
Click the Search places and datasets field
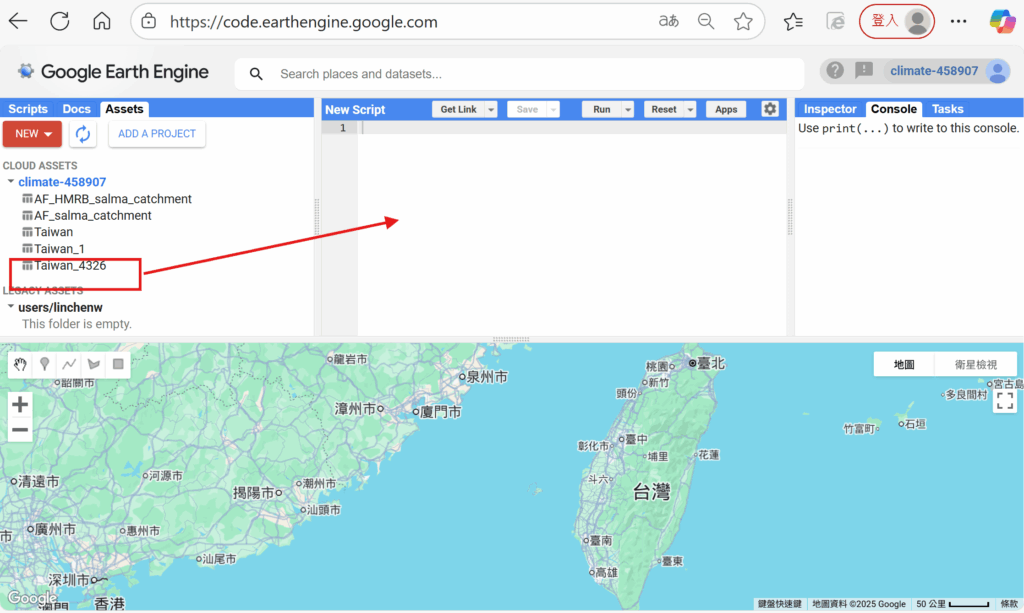pyautogui.click(x=520, y=74)
